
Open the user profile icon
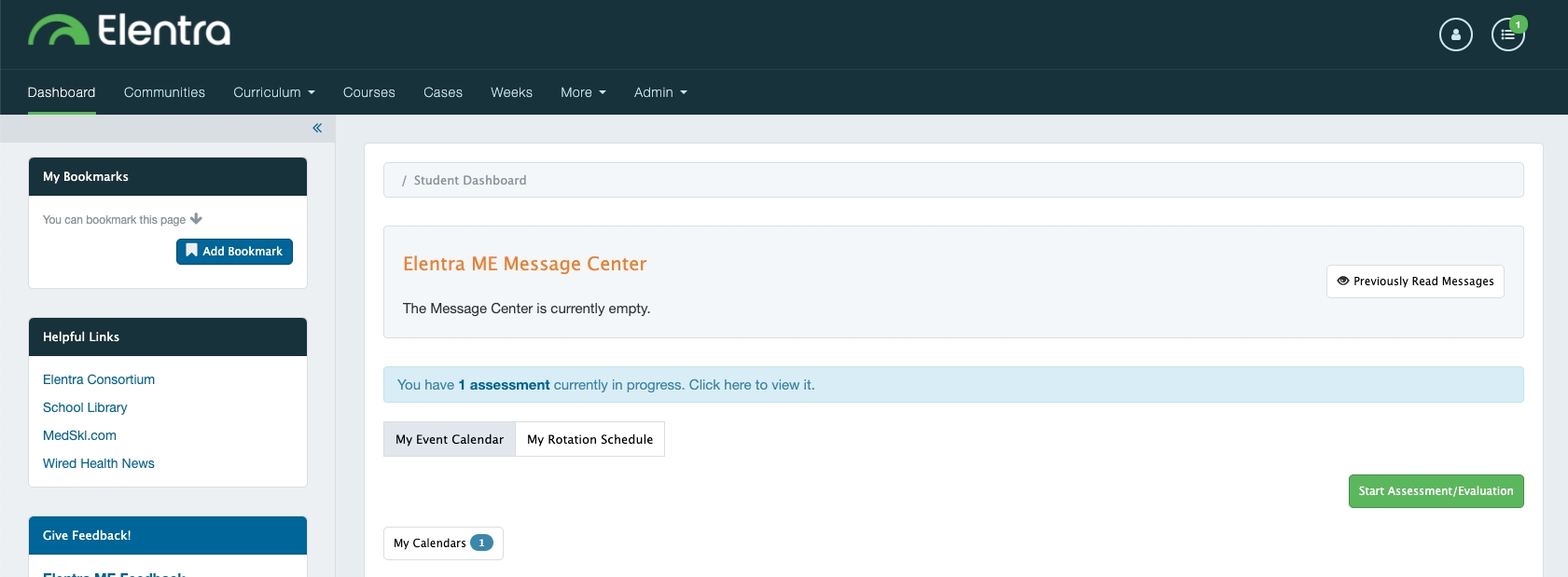[x=1455, y=34]
